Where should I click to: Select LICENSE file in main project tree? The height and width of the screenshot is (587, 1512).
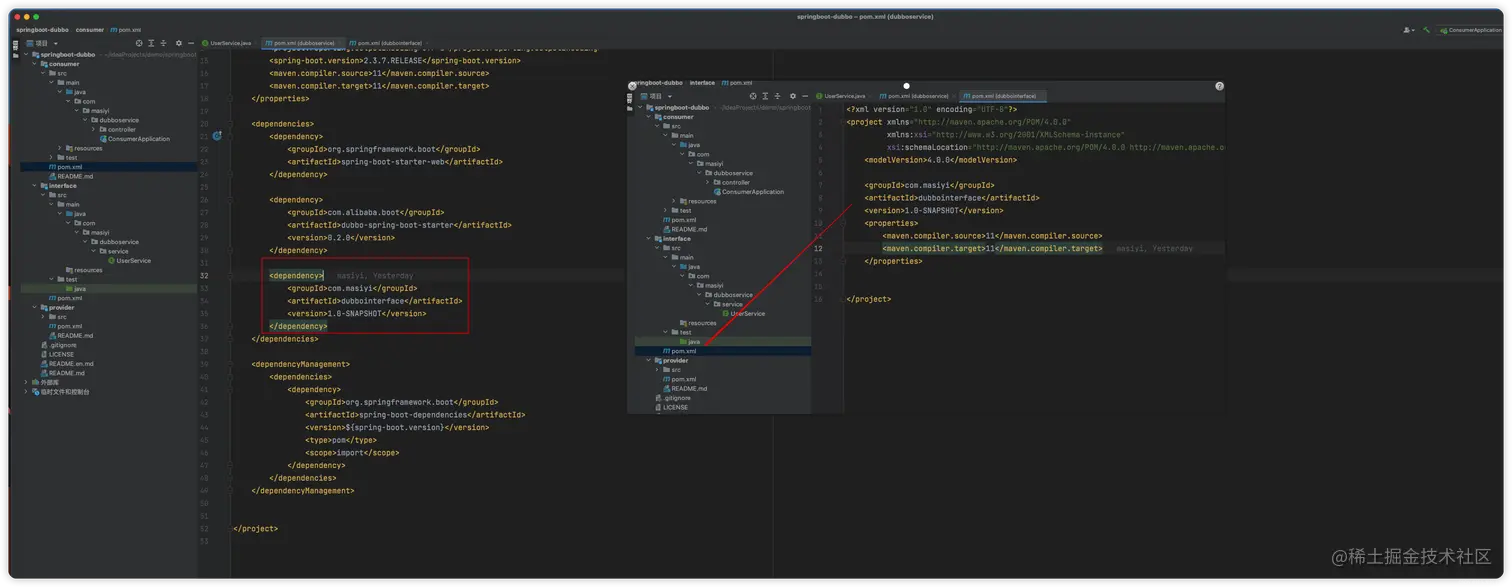(61, 354)
